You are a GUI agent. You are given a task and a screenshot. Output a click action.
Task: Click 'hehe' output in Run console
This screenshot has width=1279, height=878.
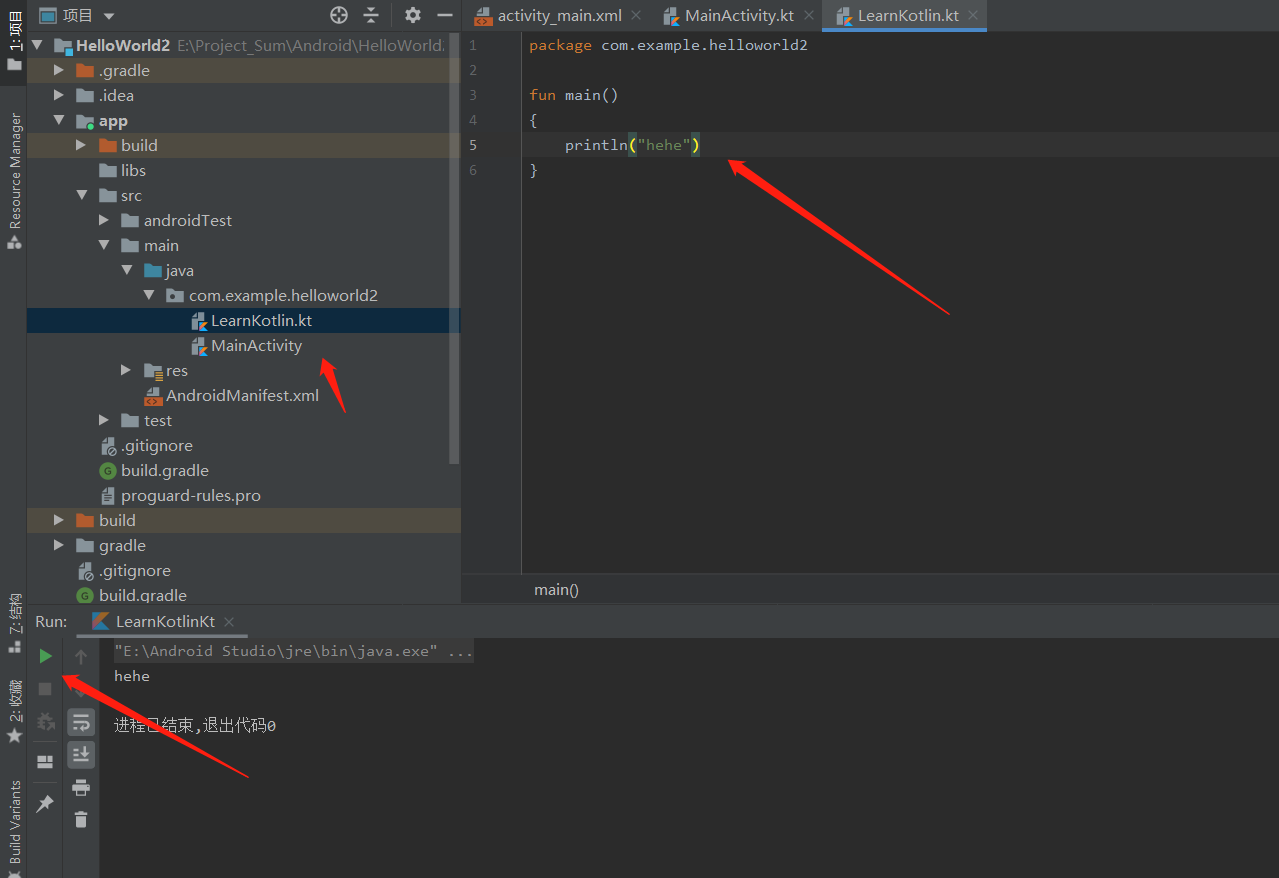132,676
